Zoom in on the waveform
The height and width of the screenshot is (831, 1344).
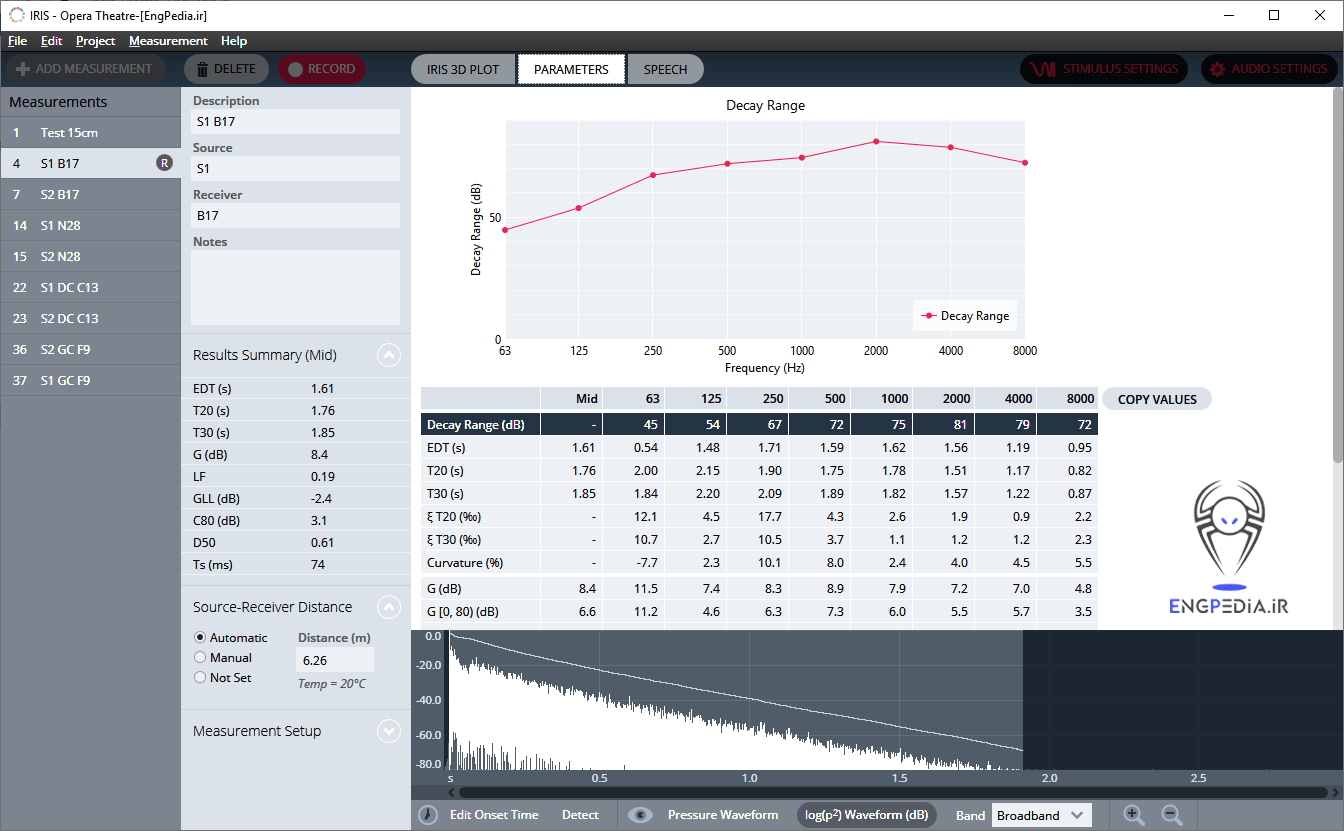click(x=1134, y=815)
